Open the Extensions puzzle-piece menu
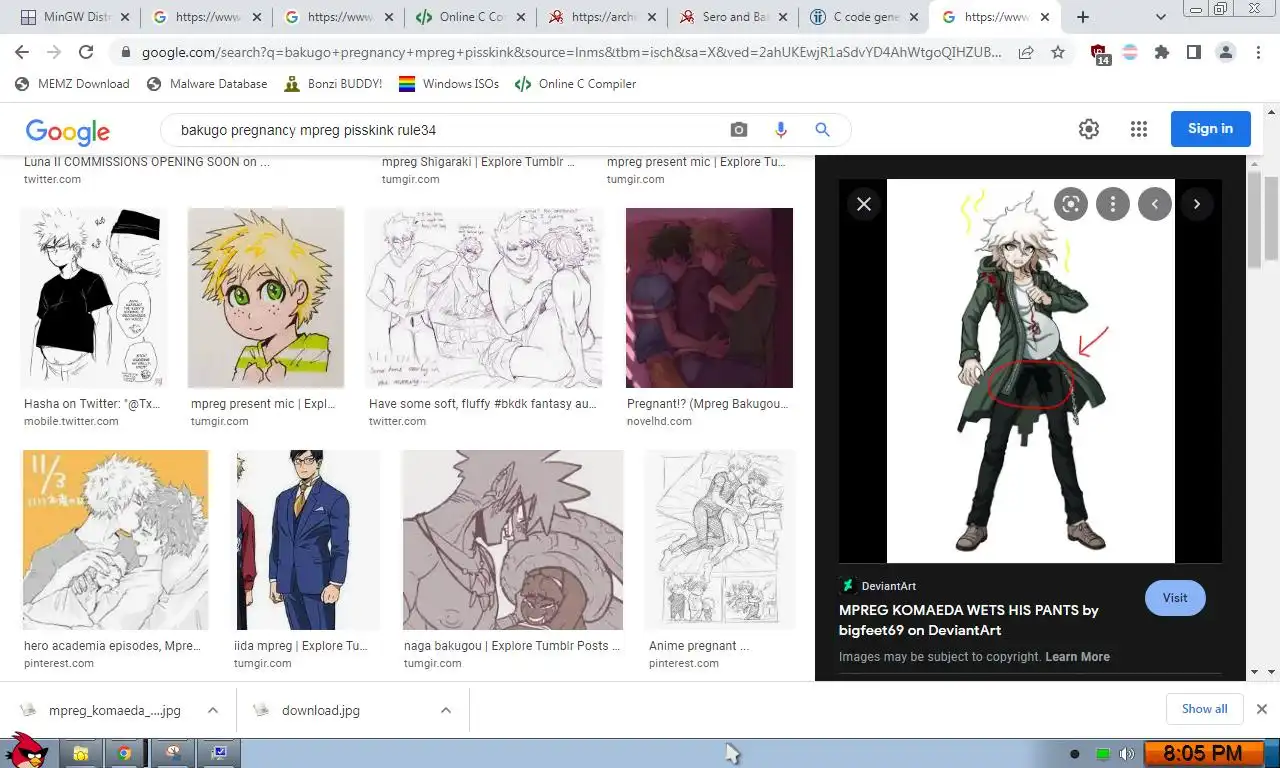1280x768 pixels. (1161, 53)
